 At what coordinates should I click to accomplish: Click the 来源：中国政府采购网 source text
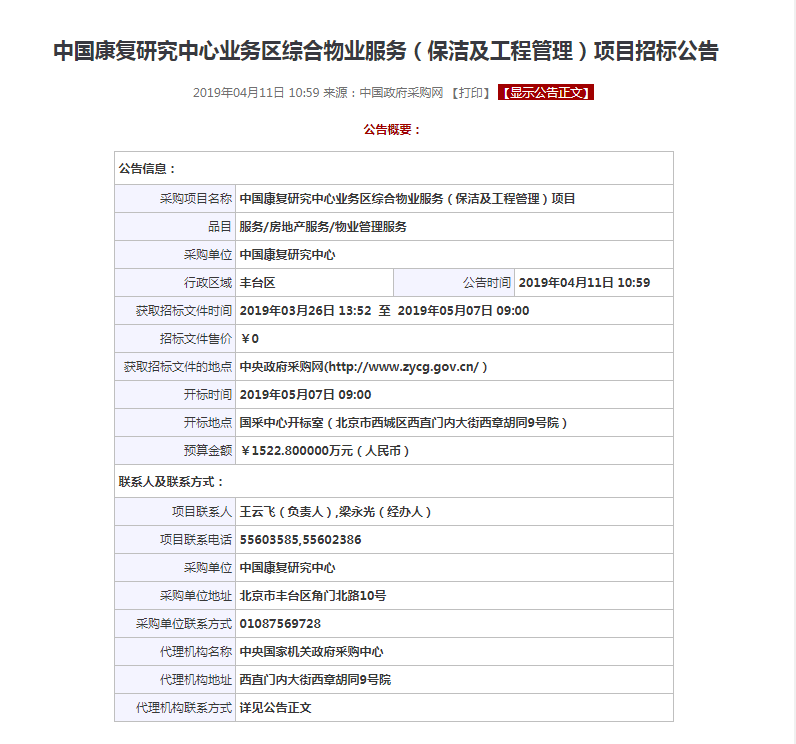(x=383, y=93)
